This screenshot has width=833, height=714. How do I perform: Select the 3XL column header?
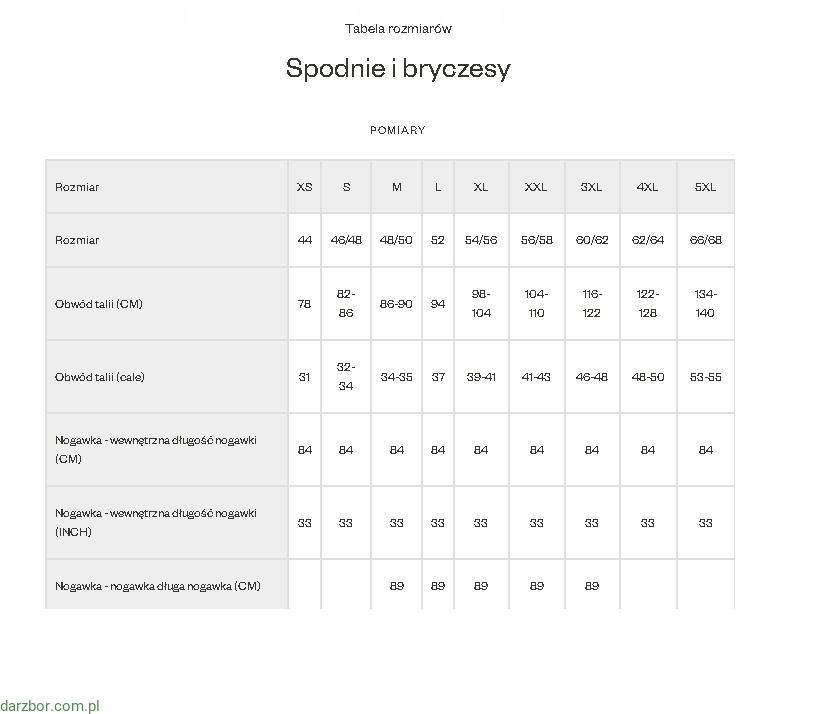pos(592,187)
